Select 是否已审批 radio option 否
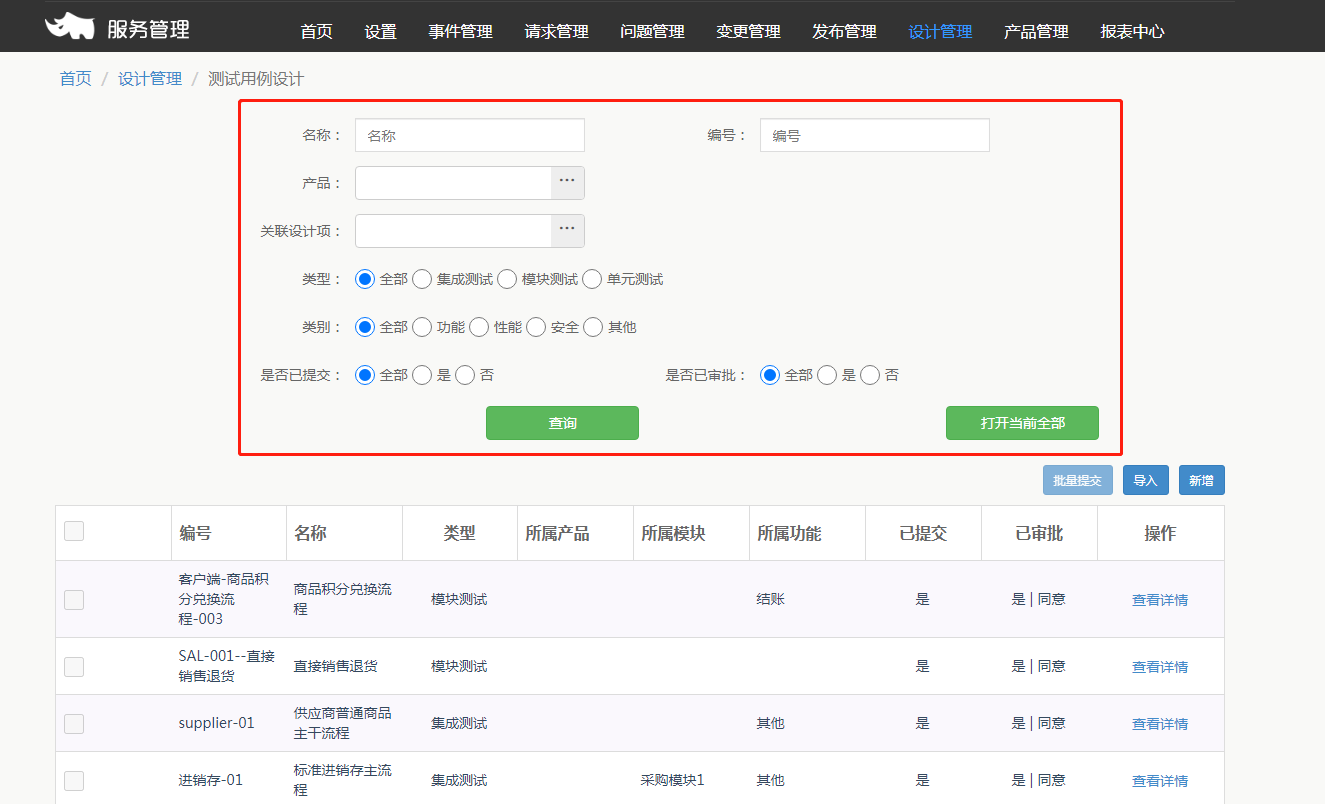 (870, 375)
